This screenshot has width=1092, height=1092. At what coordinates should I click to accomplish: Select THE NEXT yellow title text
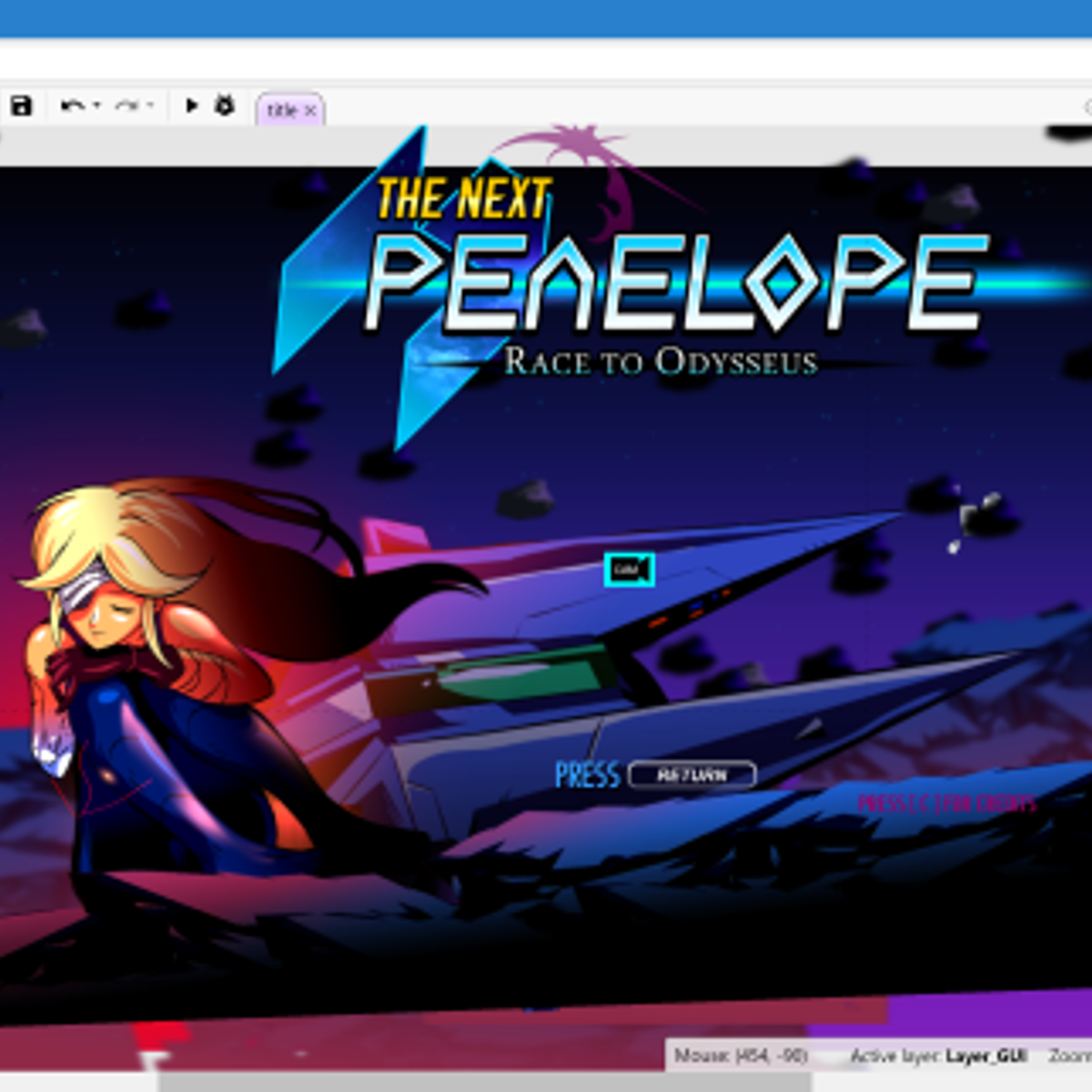[464, 198]
